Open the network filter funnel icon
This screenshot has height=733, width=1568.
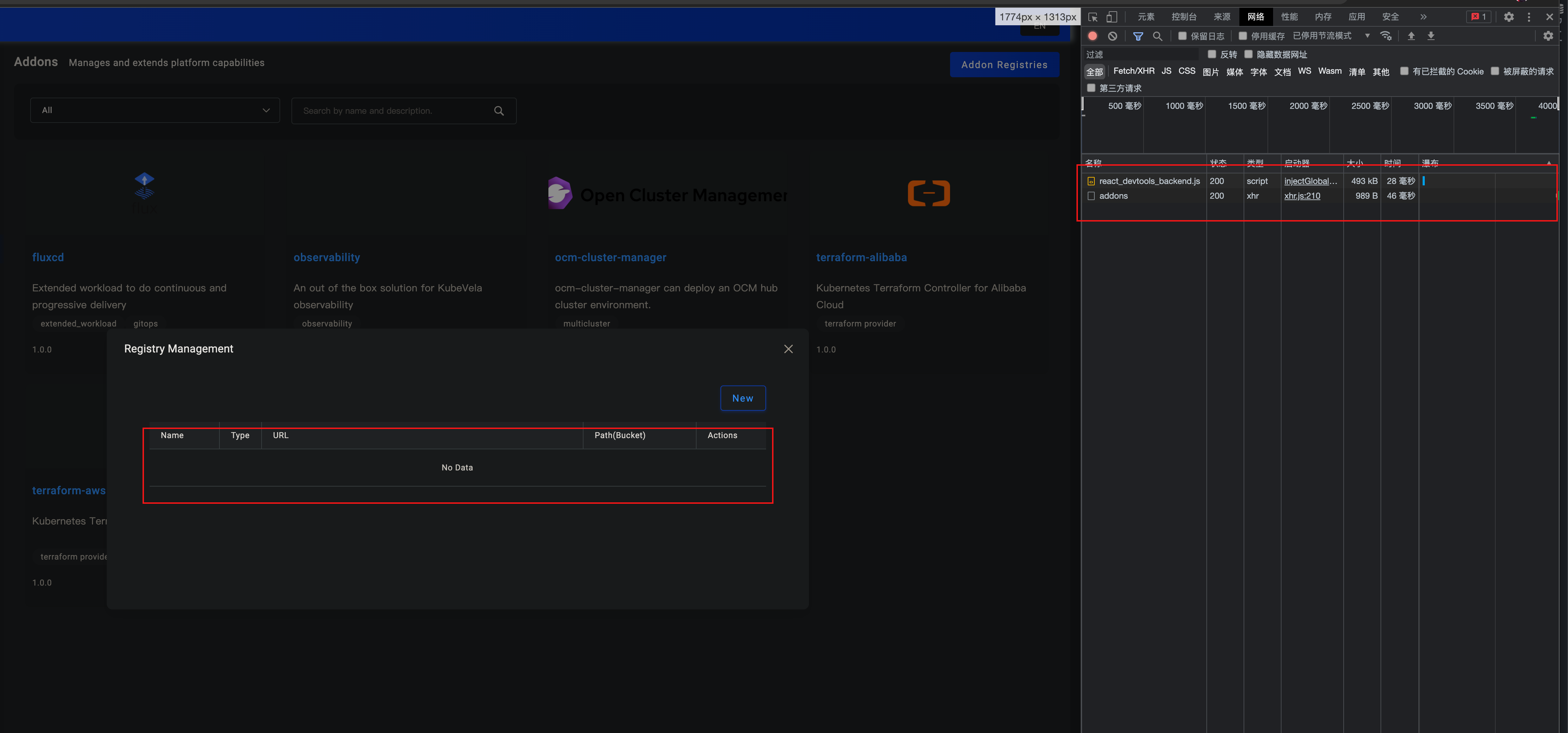pyautogui.click(x=1138, y=36)
